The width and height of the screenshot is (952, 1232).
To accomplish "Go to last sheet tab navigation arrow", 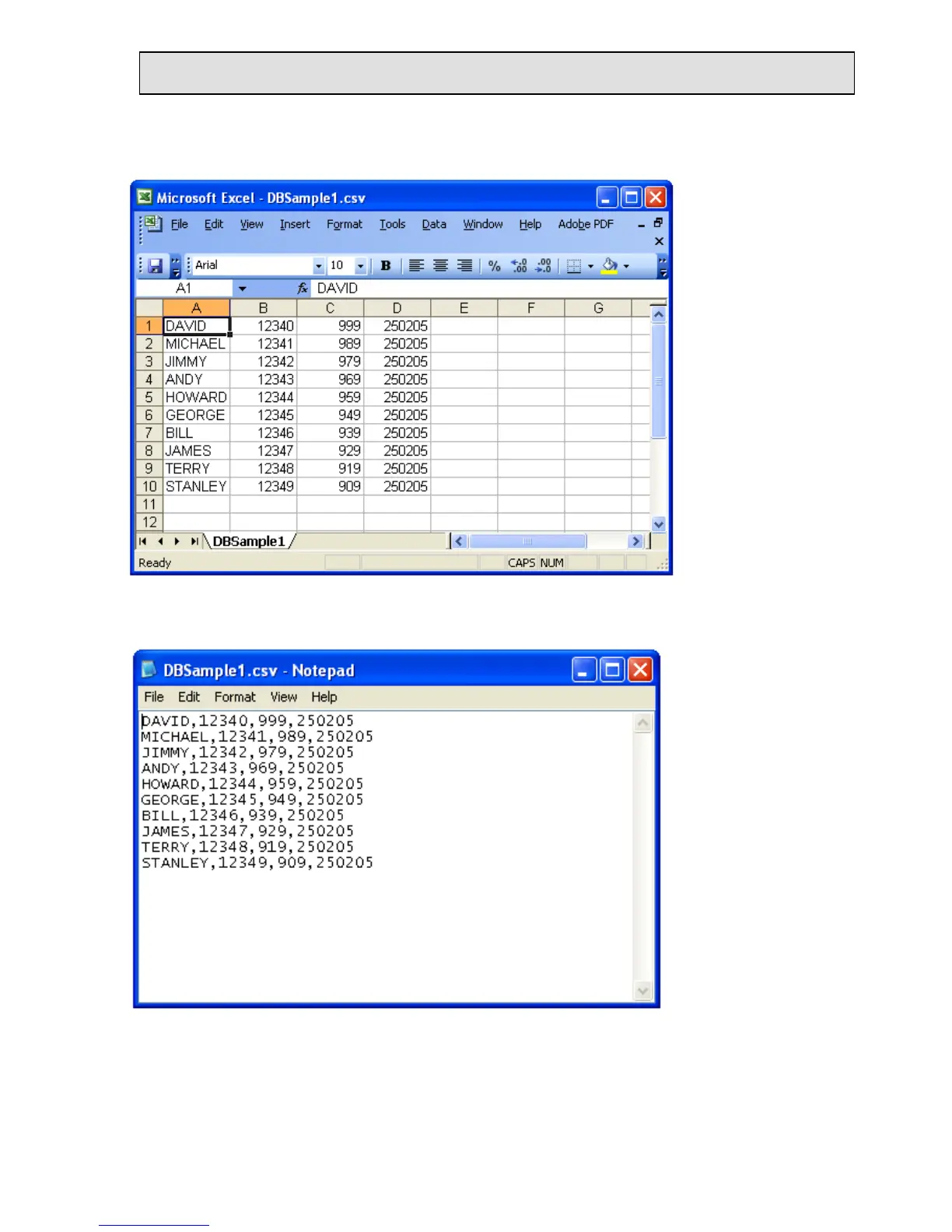I will [194, 541].
